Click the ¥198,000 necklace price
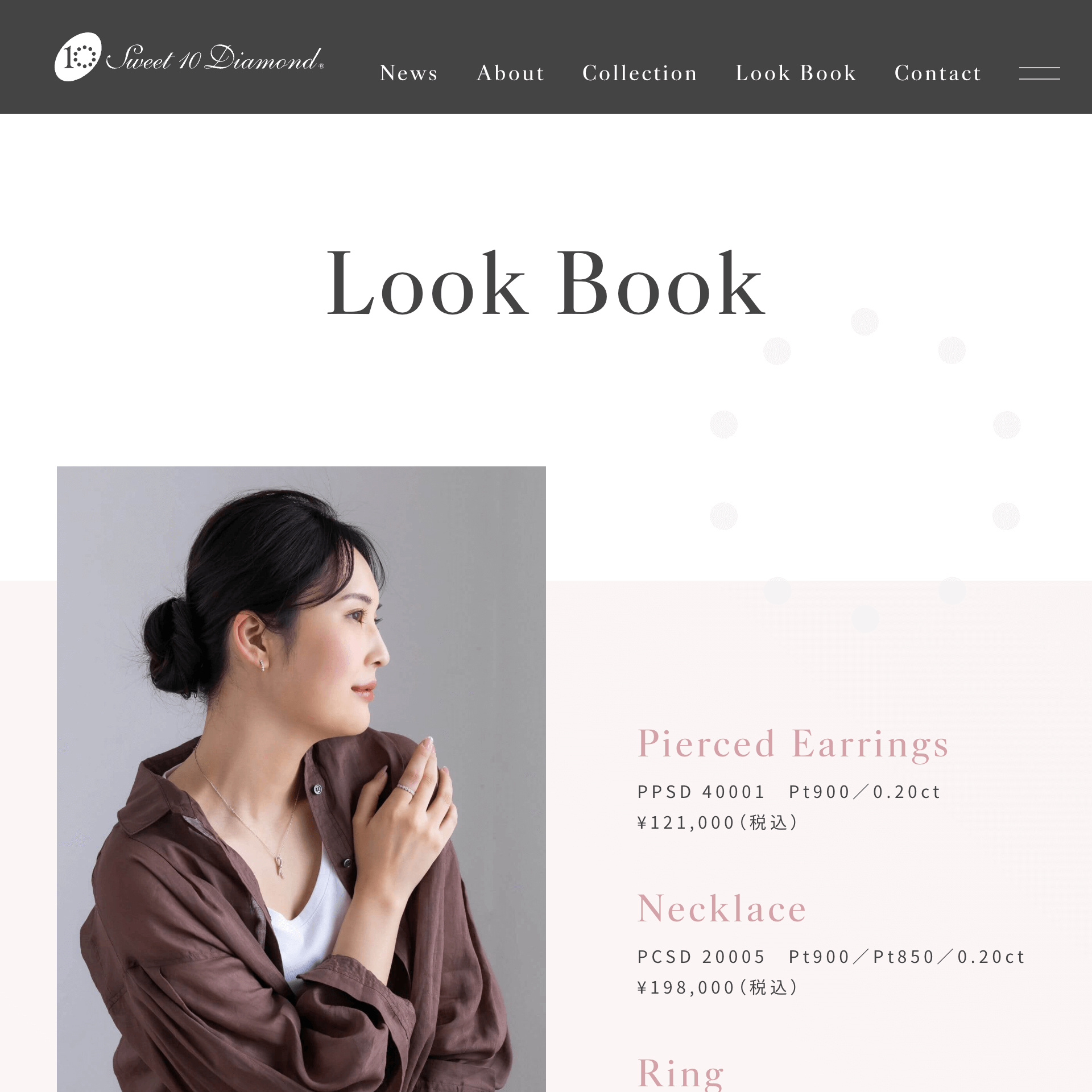The image size is (1092, 1092). point(718,987)
